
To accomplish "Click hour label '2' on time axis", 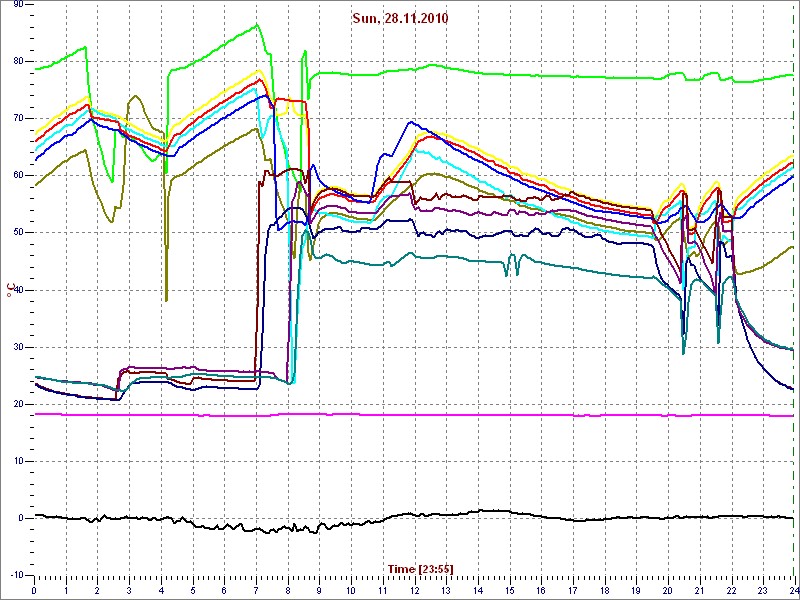I will coord(98,592).
